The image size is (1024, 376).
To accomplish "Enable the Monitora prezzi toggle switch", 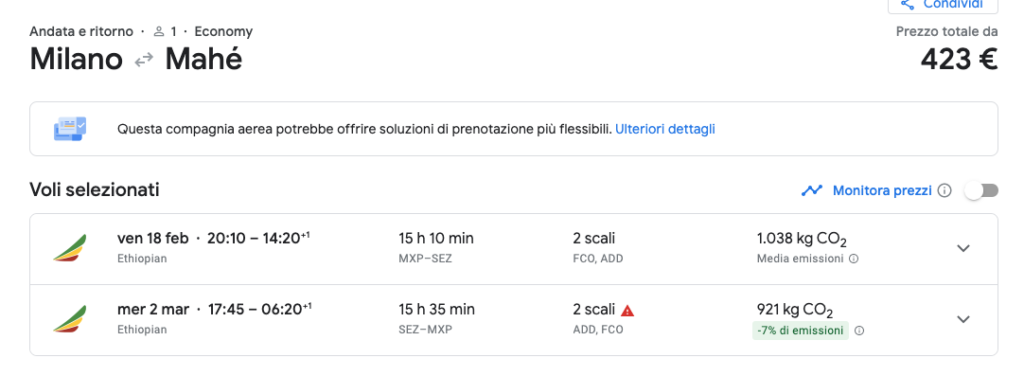I will [x=982, y=191].
